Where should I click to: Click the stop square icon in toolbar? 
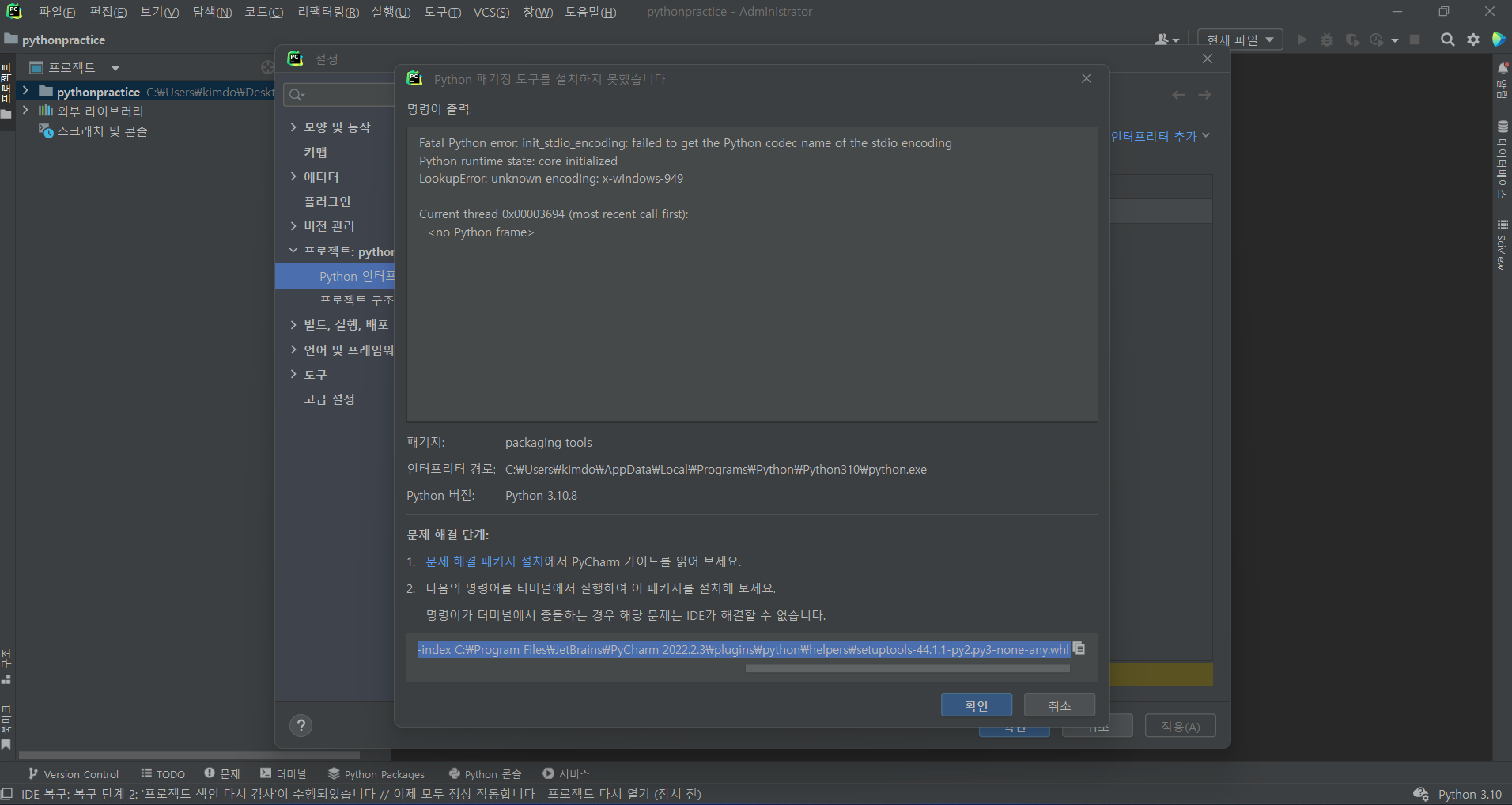click(x=1415, y=40)
